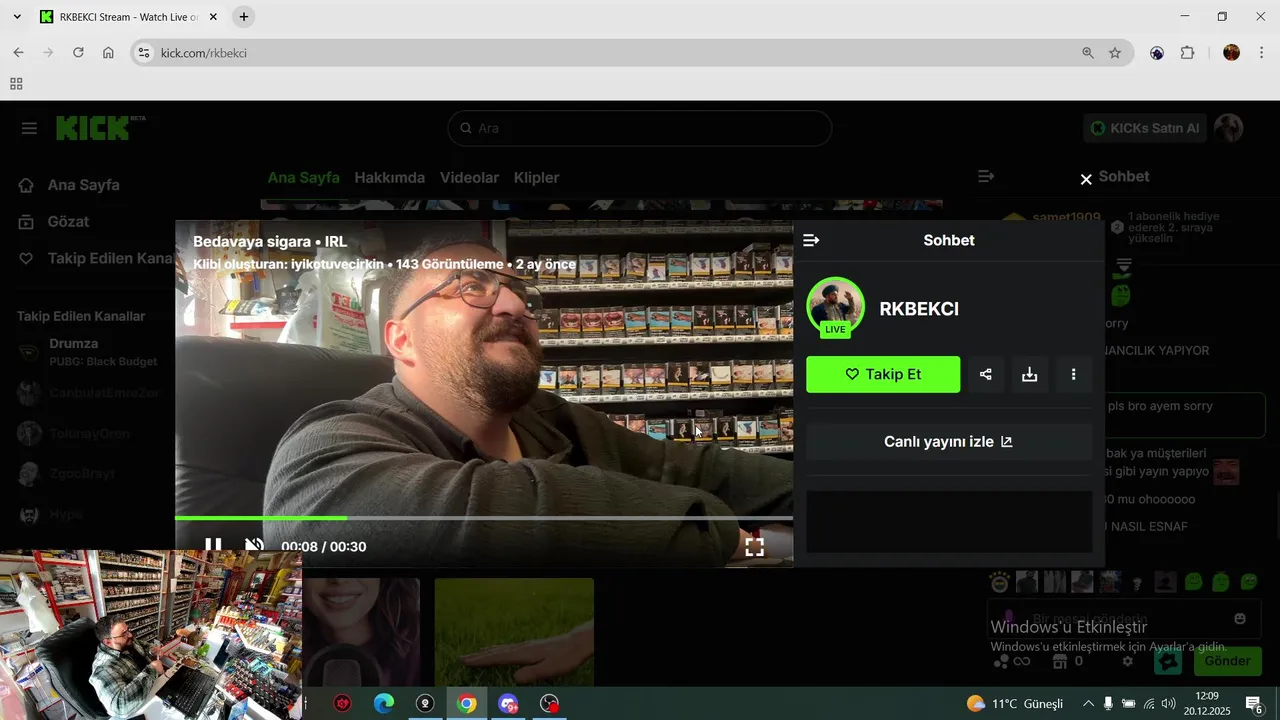Enter fullscreen mode for the clip

pos(755,547)
